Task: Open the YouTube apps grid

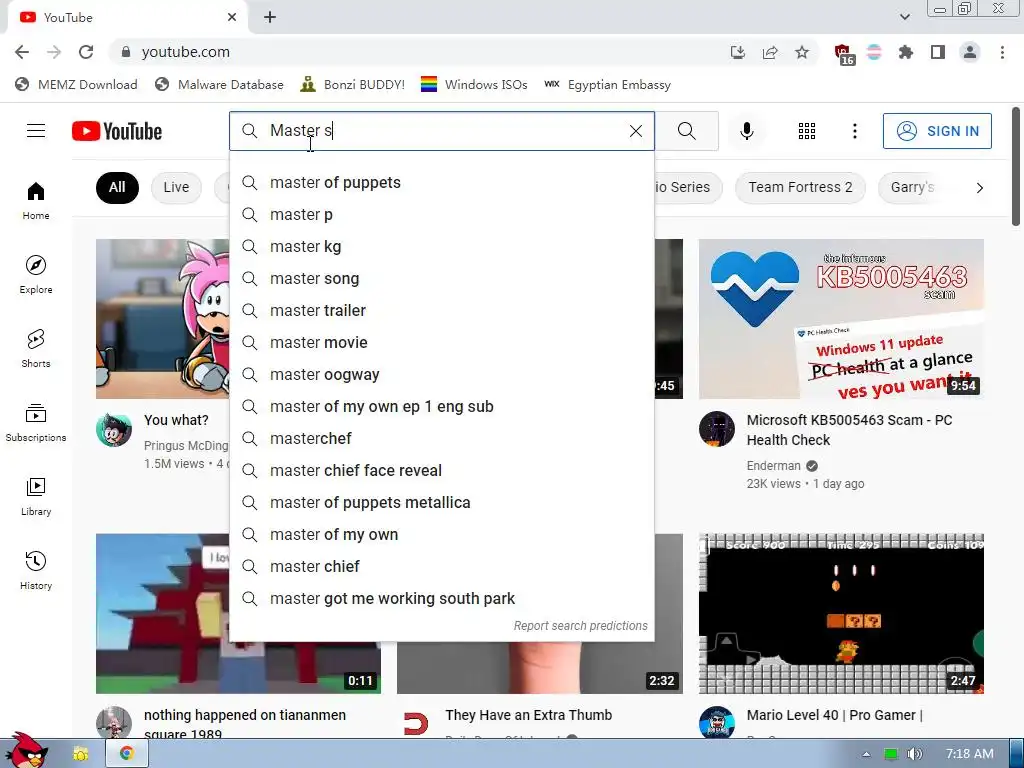Action: pos(807,131)
